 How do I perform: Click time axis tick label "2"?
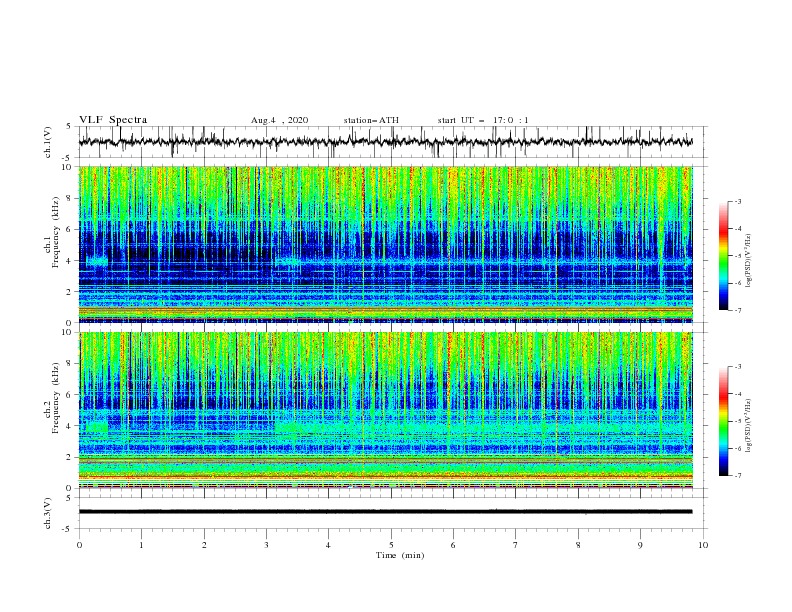pos(204,545)
